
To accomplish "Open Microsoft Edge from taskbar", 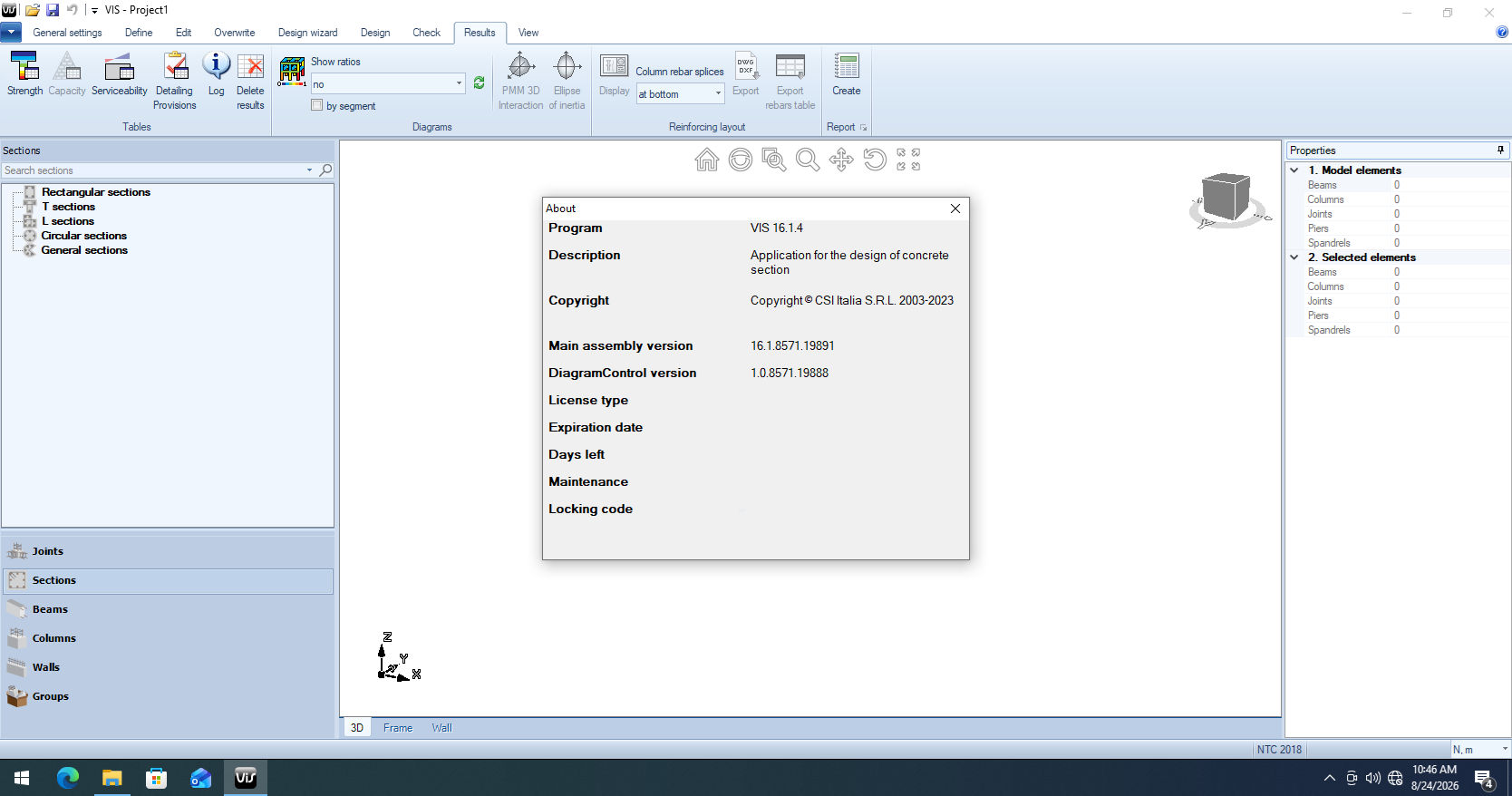I will click(x=68, y=778).
